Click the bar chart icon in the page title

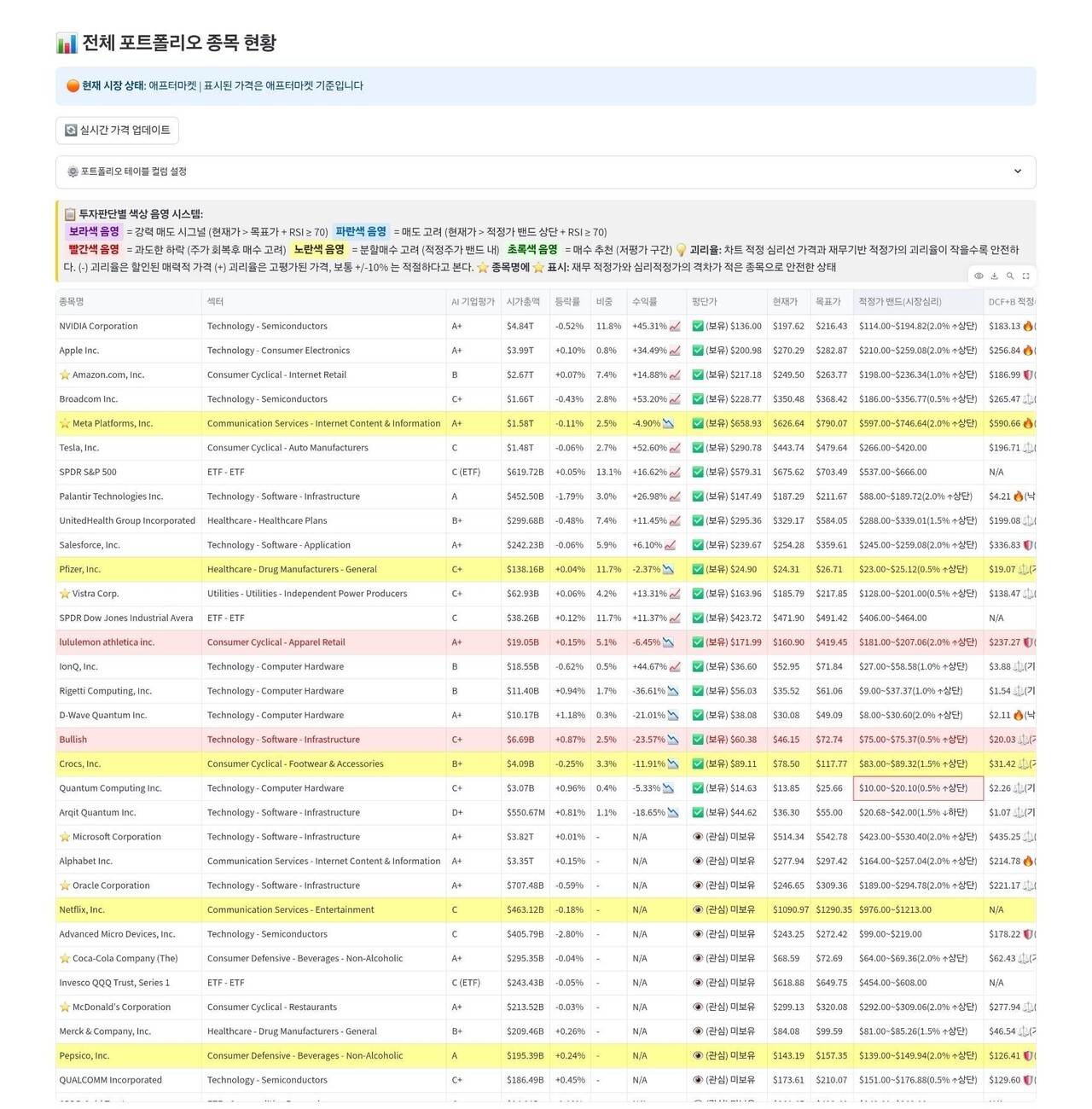66,43
